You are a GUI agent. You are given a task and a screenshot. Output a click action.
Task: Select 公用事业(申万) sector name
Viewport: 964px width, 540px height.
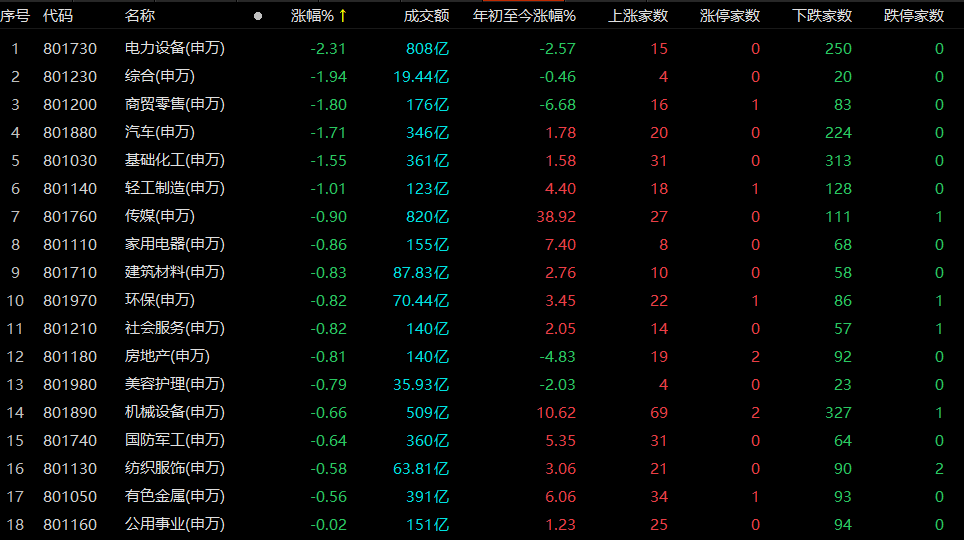pos(175,524)
